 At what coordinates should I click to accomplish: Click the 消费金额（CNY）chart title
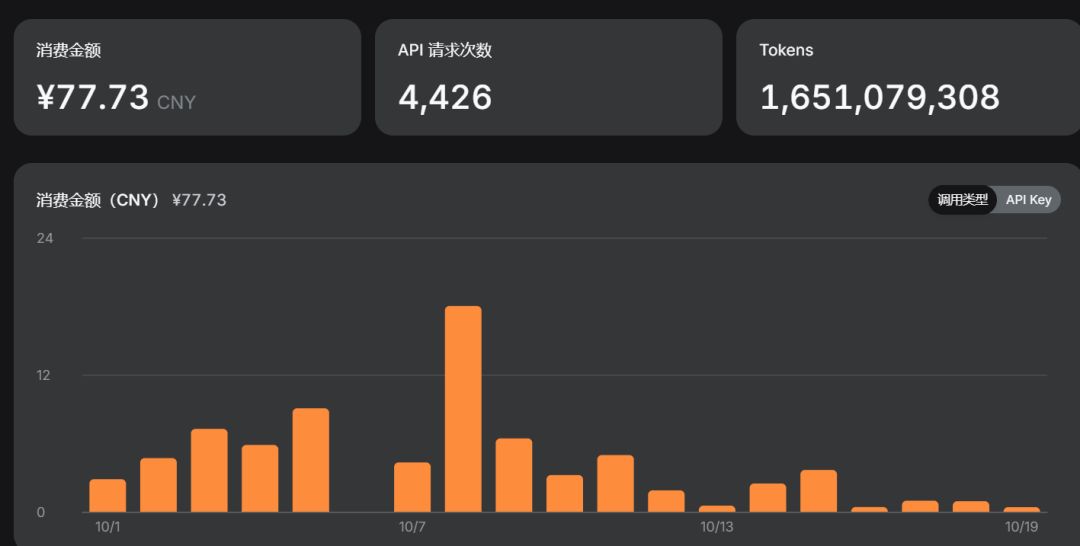pyautogui.click(x=98, y=200)
